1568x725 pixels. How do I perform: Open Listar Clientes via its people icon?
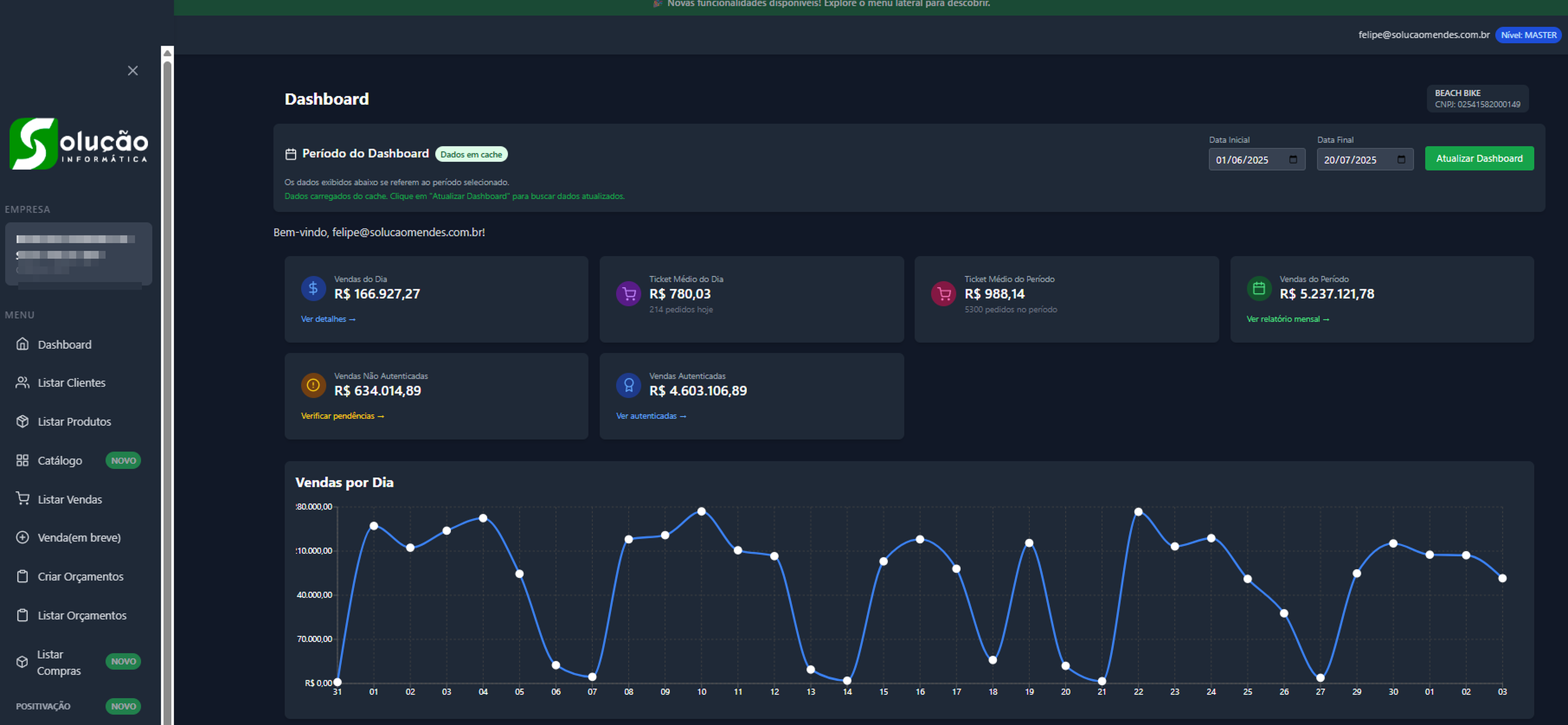click(22, 382)
